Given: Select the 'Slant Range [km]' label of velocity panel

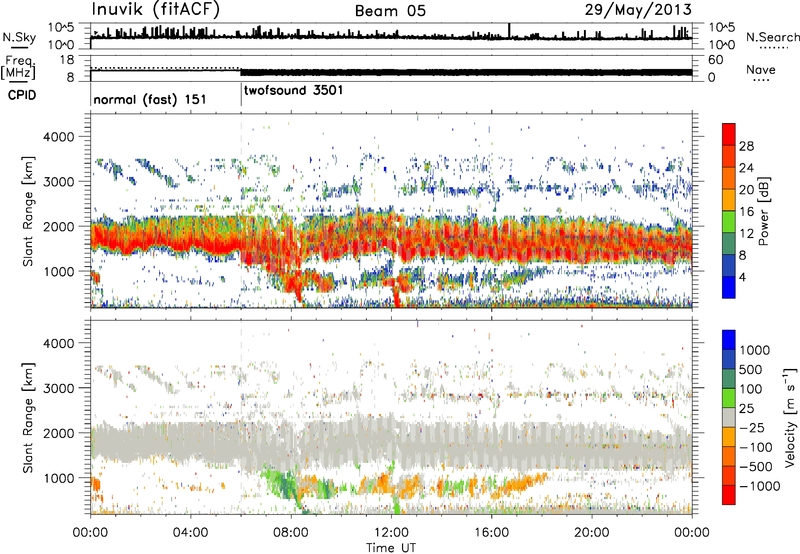Looking at the screenshot, I should click(28, 417).
